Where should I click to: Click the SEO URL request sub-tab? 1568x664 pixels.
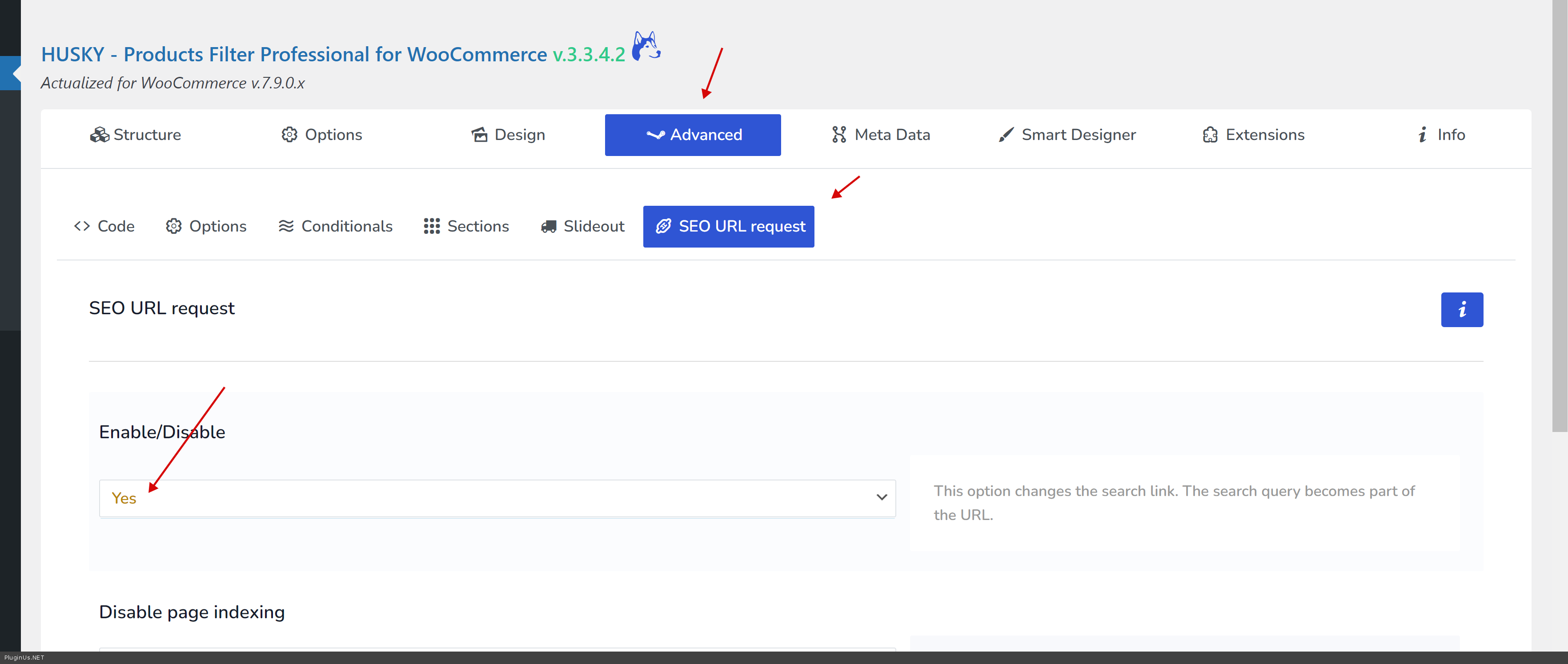(x=728, y=226)
